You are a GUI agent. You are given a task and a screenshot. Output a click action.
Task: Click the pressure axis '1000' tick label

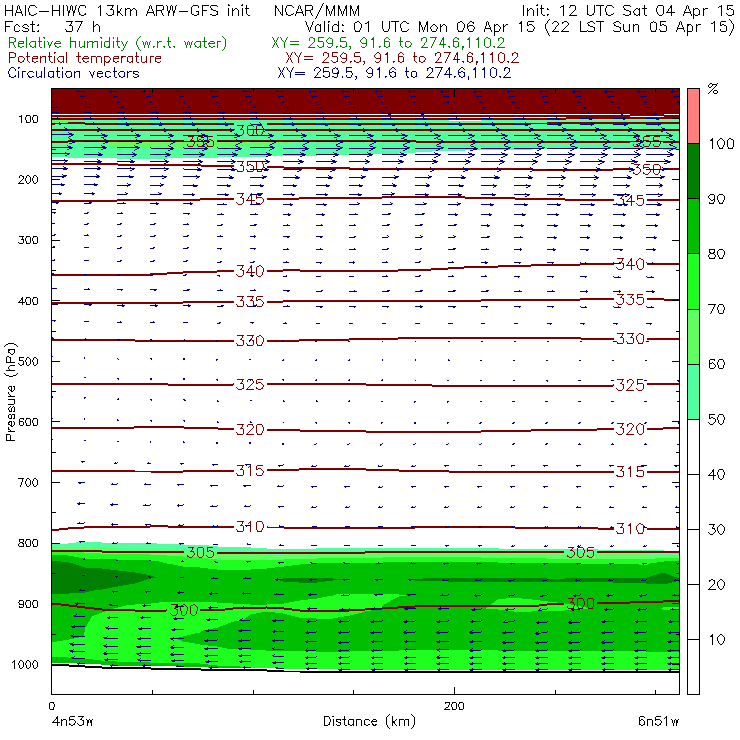(x=25, y=664)
